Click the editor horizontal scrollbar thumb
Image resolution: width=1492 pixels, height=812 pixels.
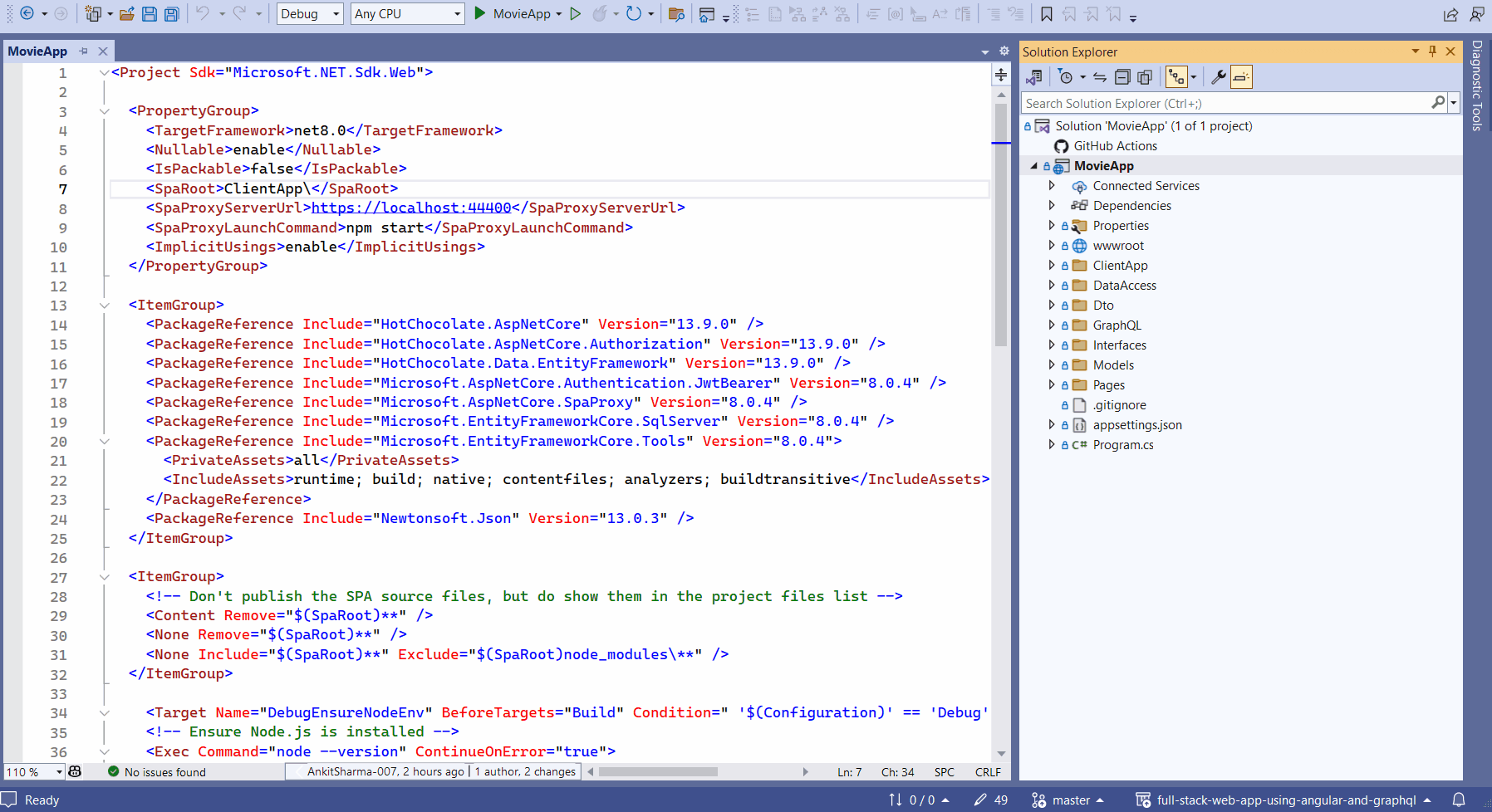[x=658, y=772]
